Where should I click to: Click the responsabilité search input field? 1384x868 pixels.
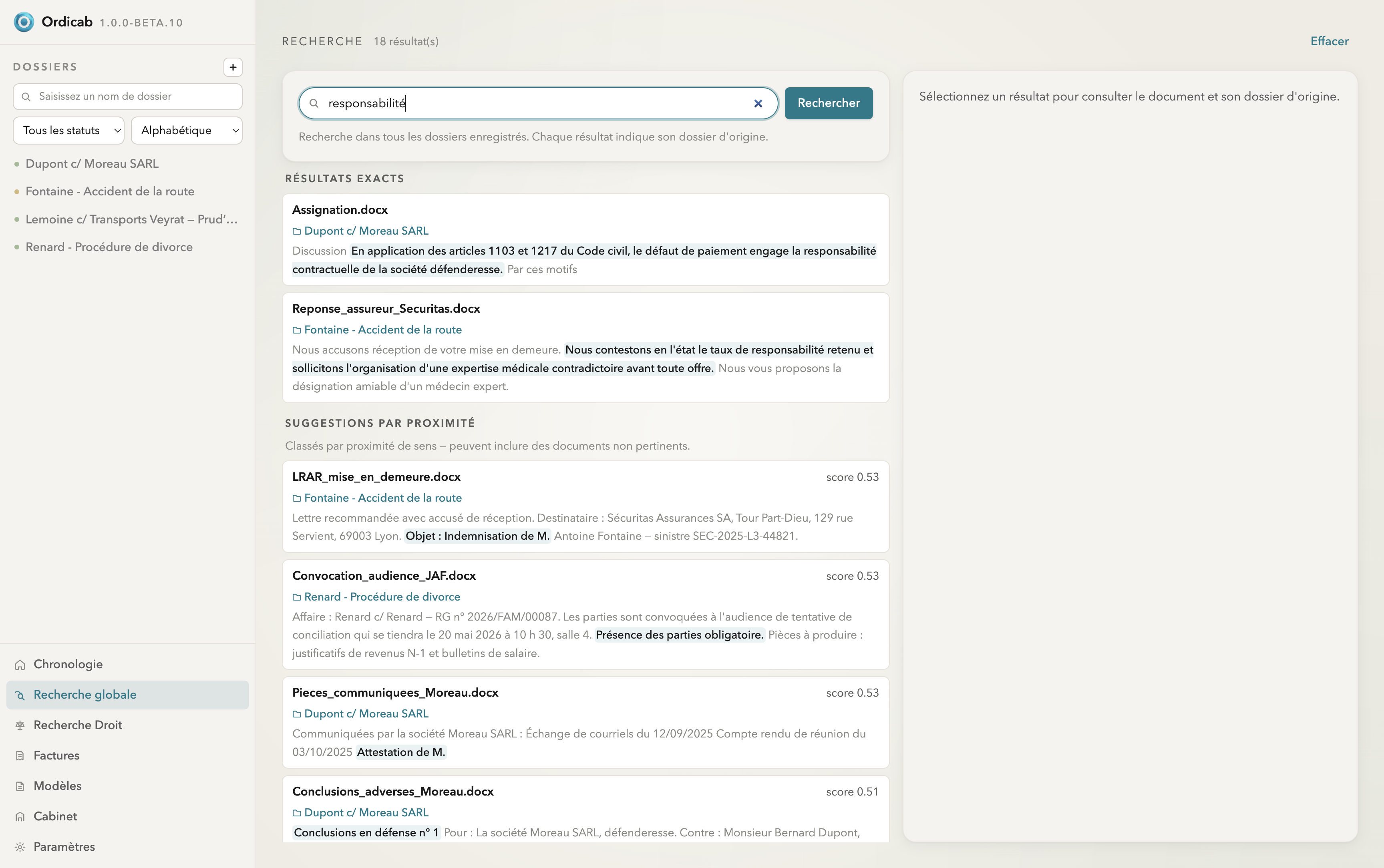538,103
